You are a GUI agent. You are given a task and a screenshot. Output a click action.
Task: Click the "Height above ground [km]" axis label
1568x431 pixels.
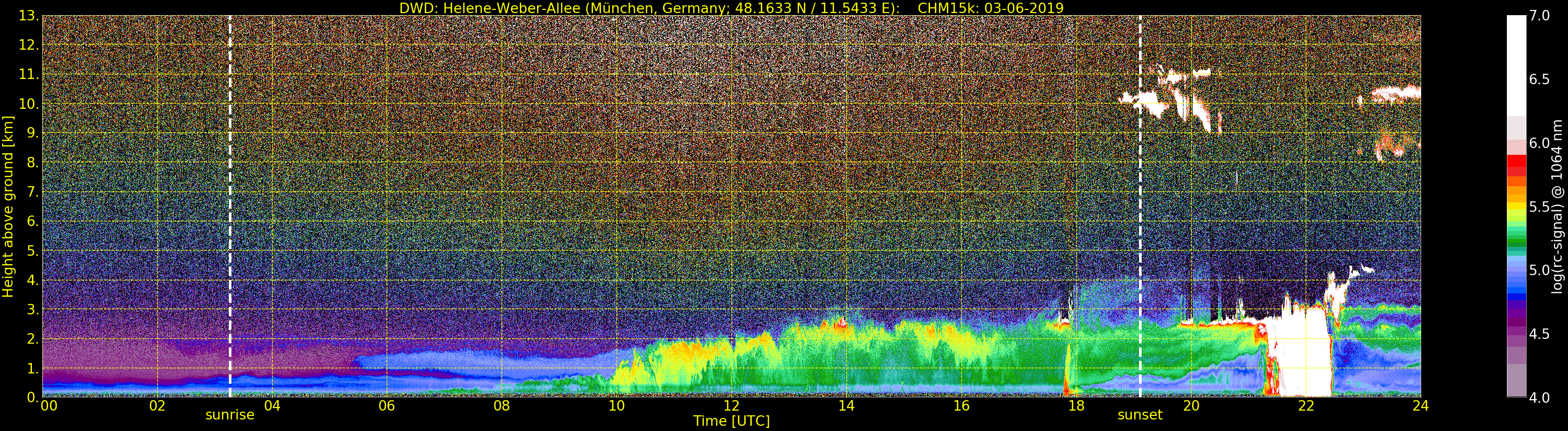(x=8, y=207)
